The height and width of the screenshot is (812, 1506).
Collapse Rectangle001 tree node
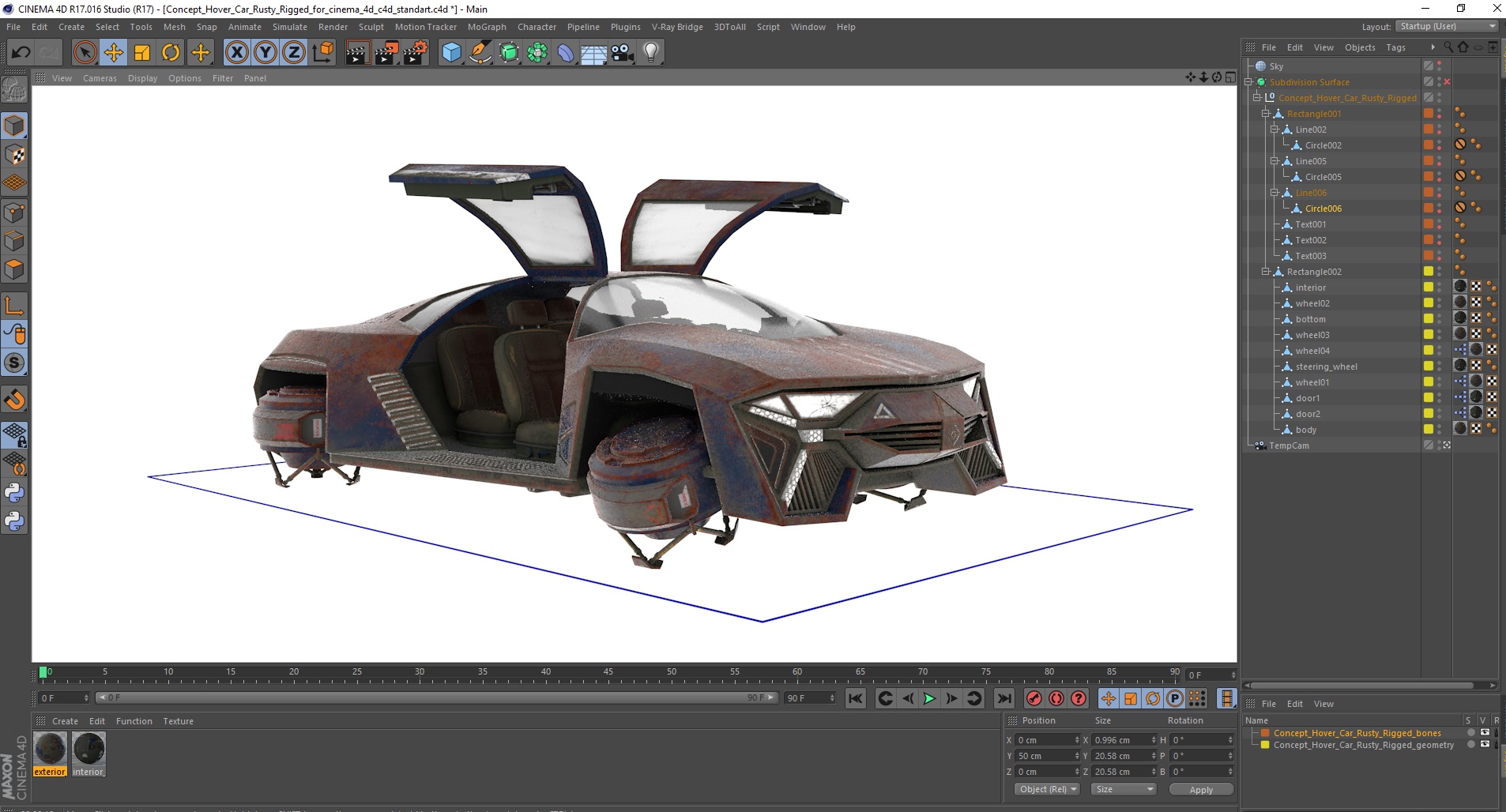coord(1266,114)
